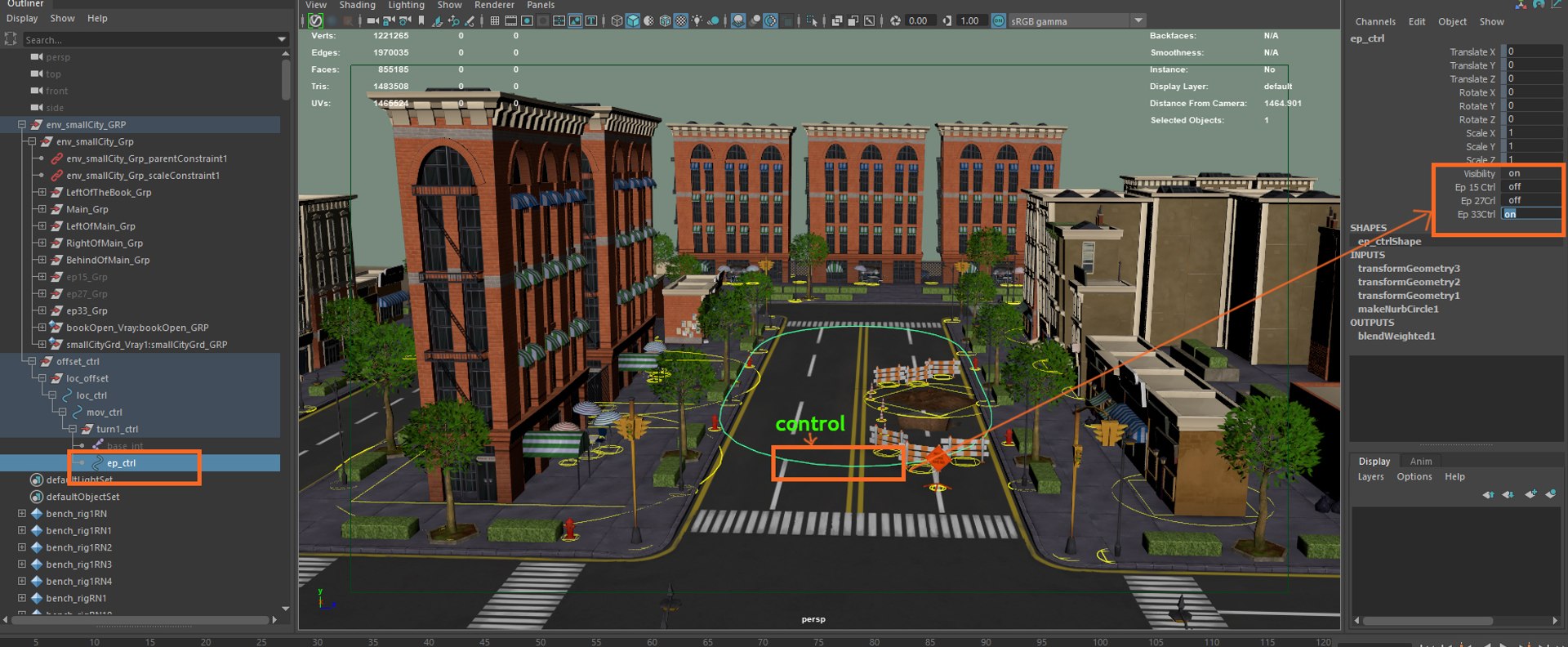This screenshot has height=647, width=1568.
Task: Select ep_ctrlShape under SHAPES
Action: click(x=1389, y=242)
